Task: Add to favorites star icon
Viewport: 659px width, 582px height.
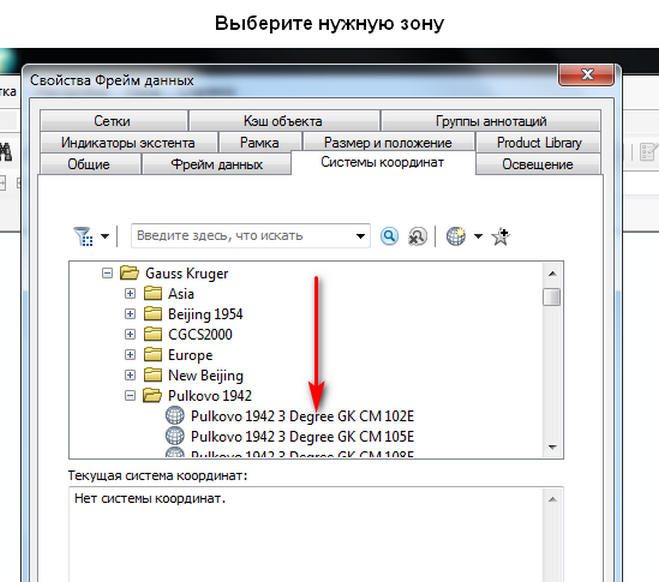Action: point(501,236)
